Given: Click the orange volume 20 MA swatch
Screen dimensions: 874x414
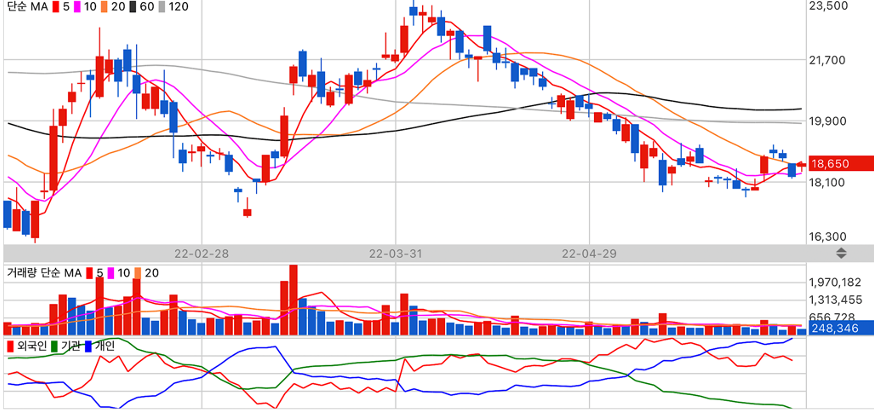Looking at the screenshot, I should click(138, 273).
